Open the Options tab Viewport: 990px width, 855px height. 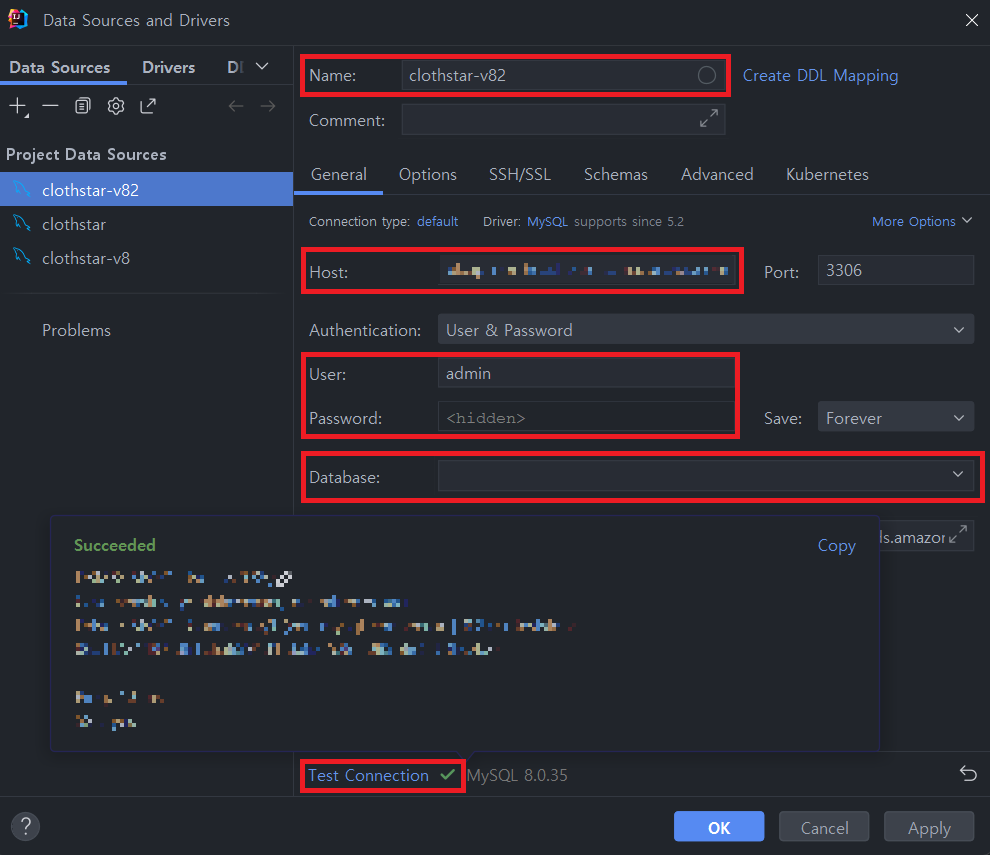(x=427, y=174)
